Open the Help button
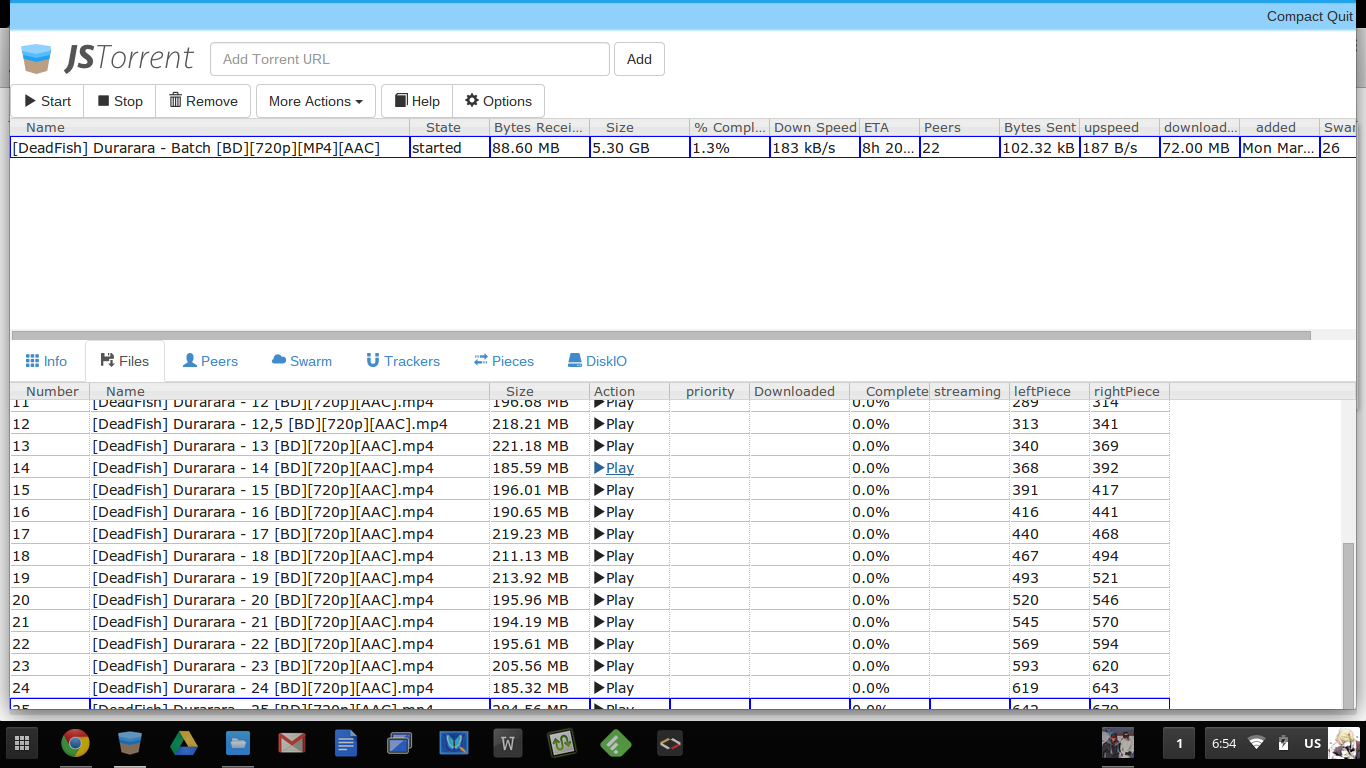This screenshot has width=1366, height=768. tap(417, 101)
